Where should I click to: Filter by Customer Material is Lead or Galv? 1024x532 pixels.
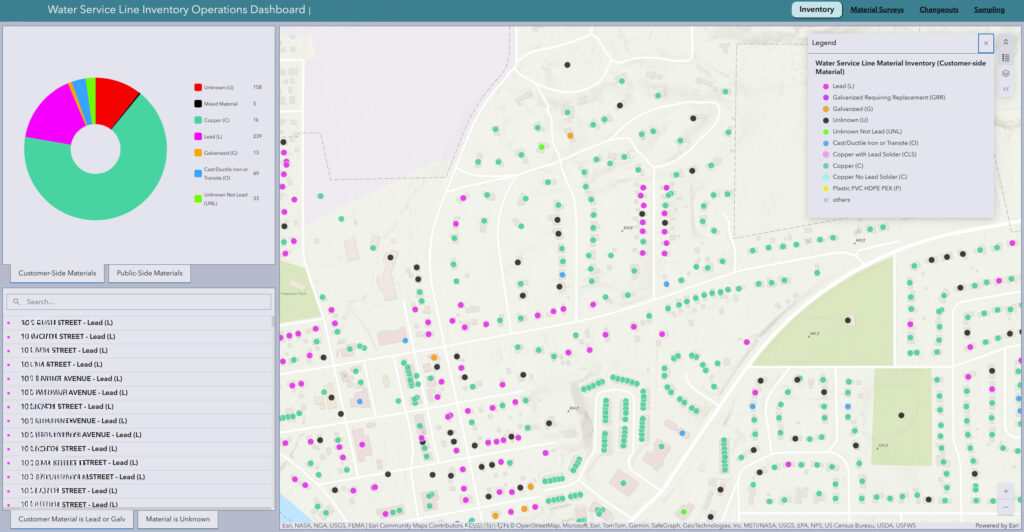(71, 520)
